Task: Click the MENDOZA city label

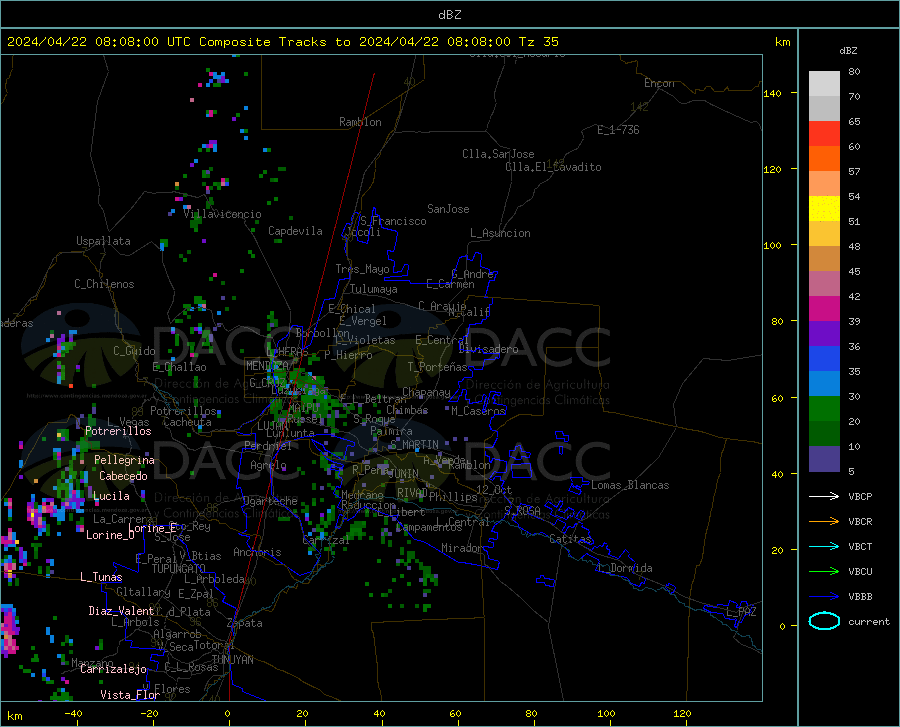Action: (267, 366)
